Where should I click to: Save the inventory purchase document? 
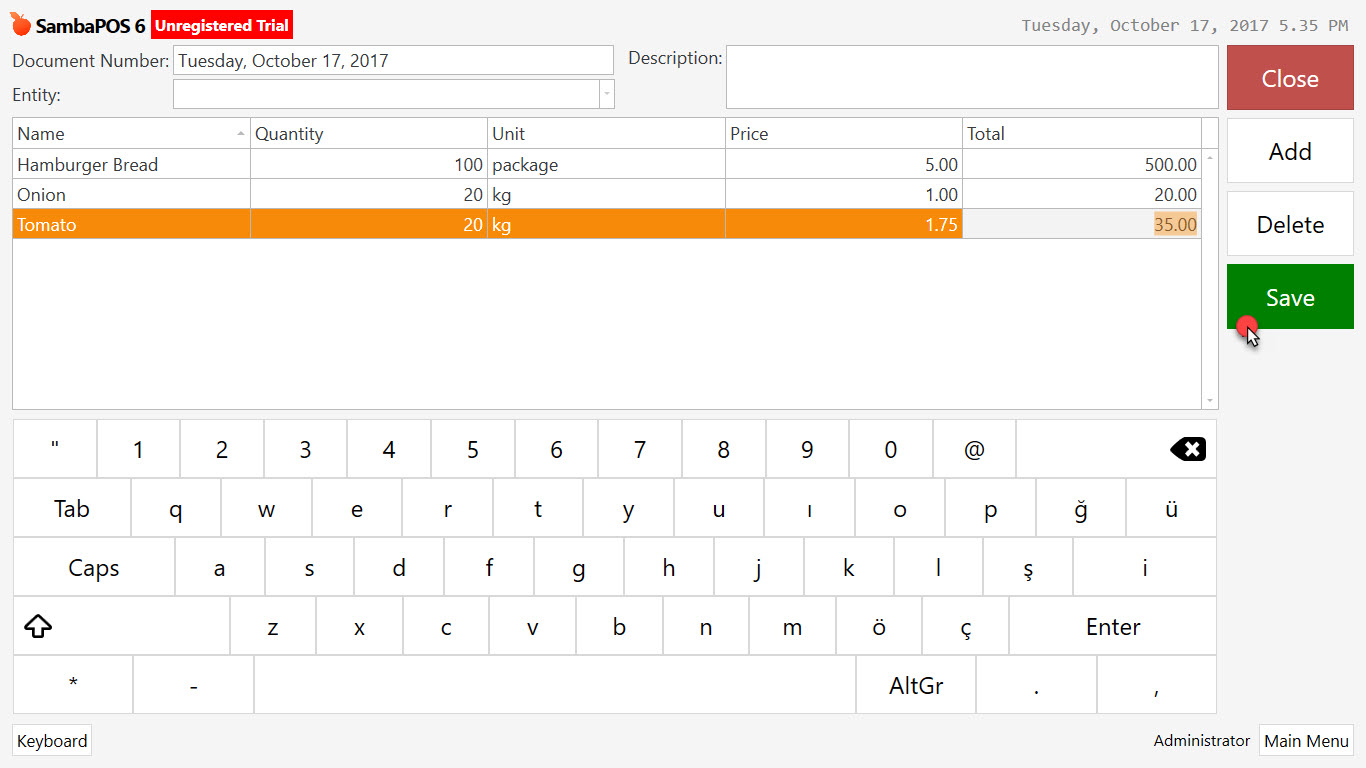(x=1290, y=297)
